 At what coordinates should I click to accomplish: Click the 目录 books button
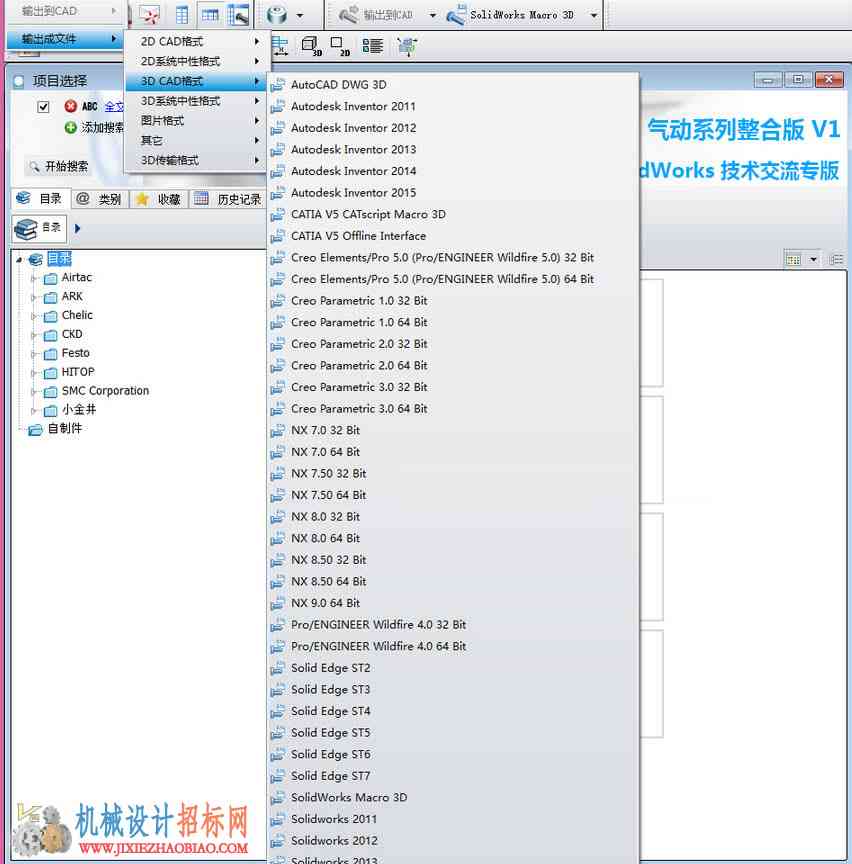39,229
